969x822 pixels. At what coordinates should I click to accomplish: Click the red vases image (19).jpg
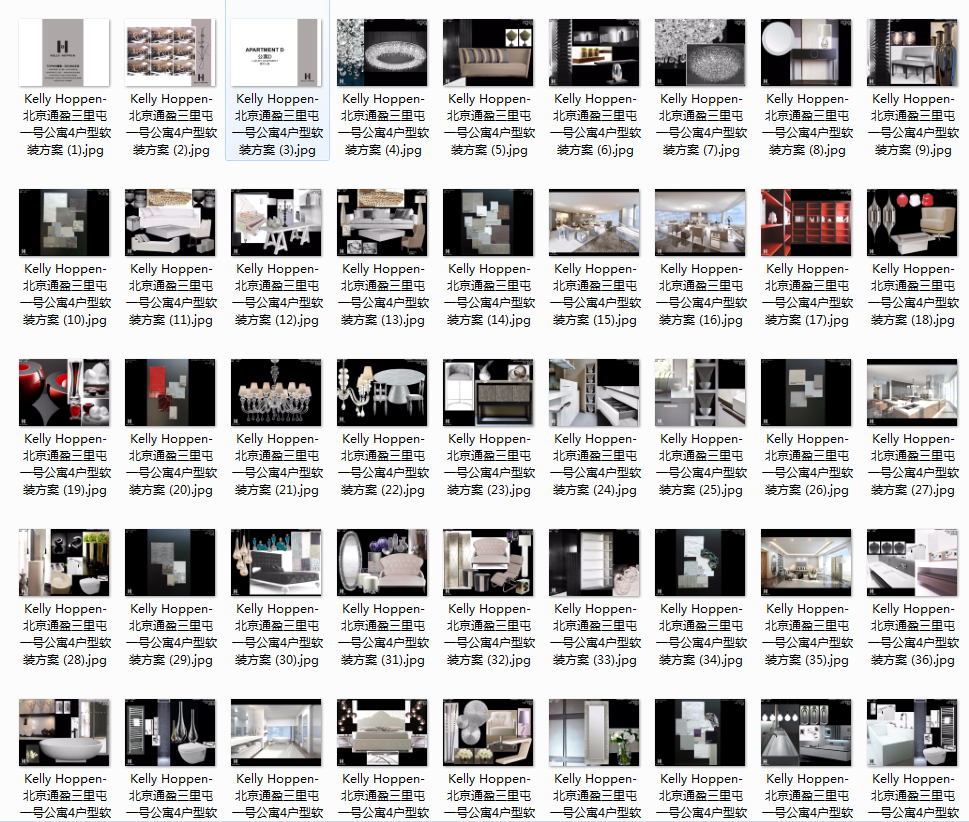(64, 392)
